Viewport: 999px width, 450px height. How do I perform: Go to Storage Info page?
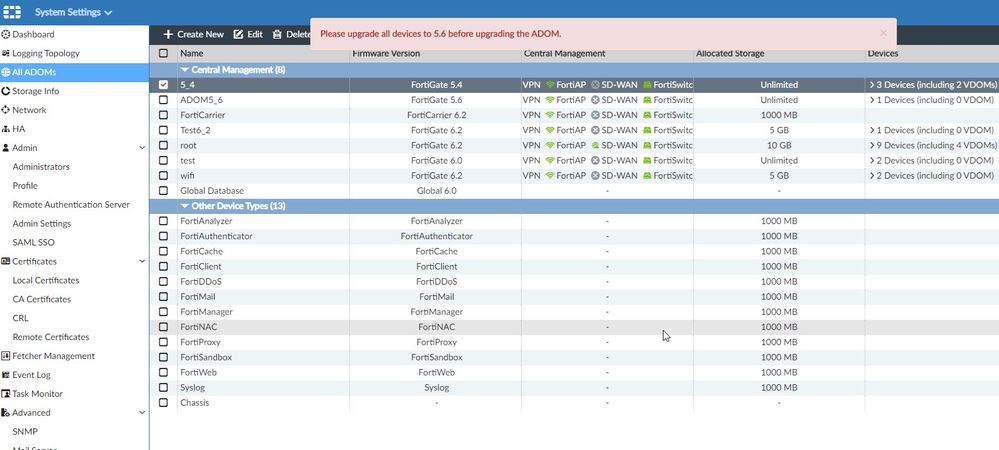[36, 91]
